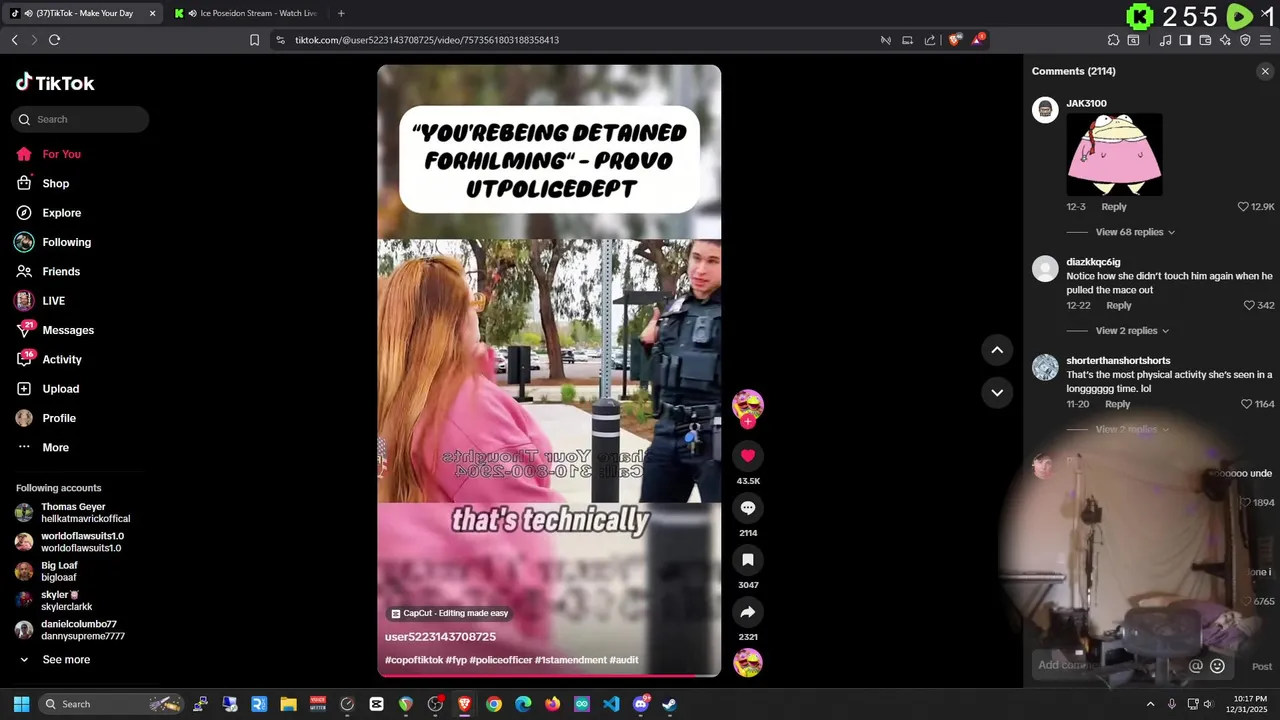Switch to Ice Poseidon Stream tab

(246, 13)
